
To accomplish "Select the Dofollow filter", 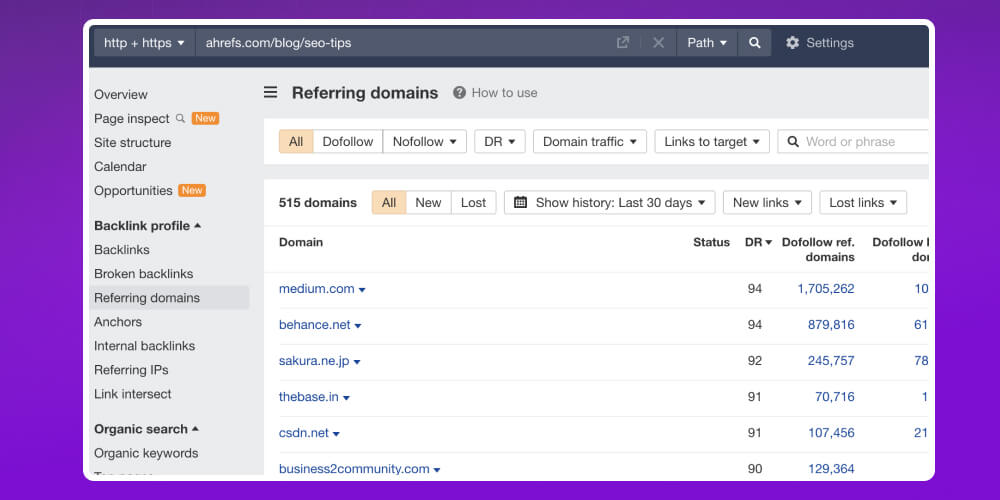I will pyautogui.click(x=348, y=142).
